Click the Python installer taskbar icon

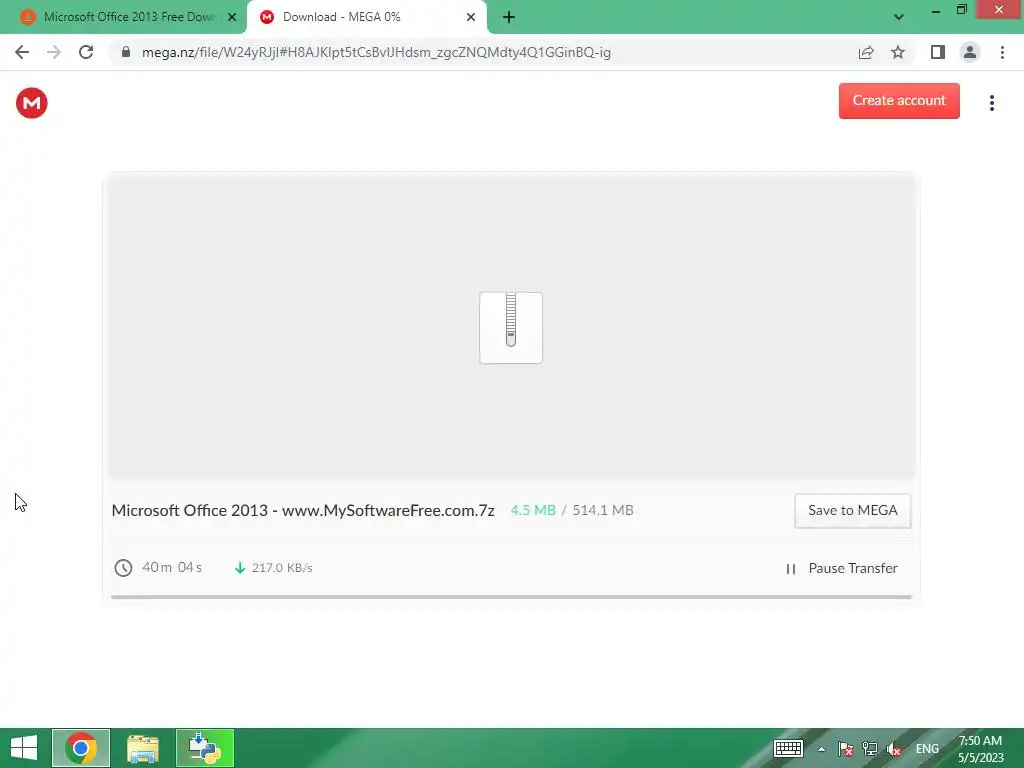[x=204, y=748]
